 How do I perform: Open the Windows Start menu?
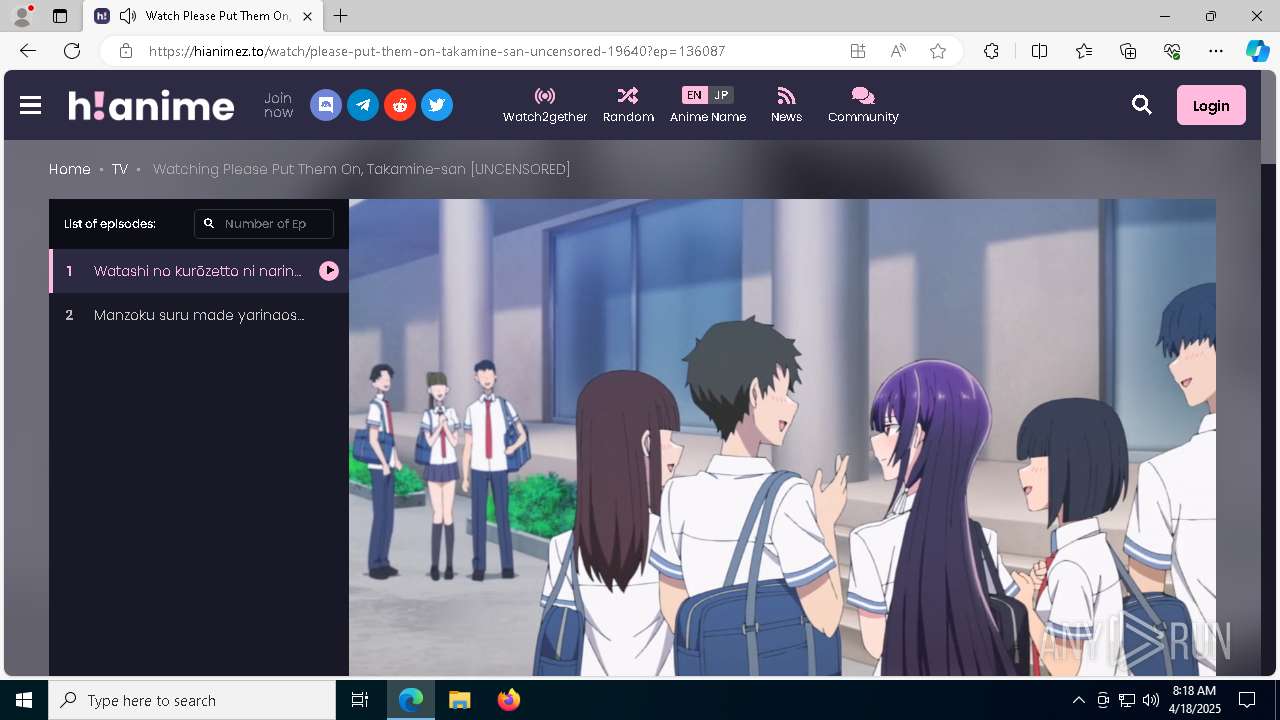pos(24,700)
